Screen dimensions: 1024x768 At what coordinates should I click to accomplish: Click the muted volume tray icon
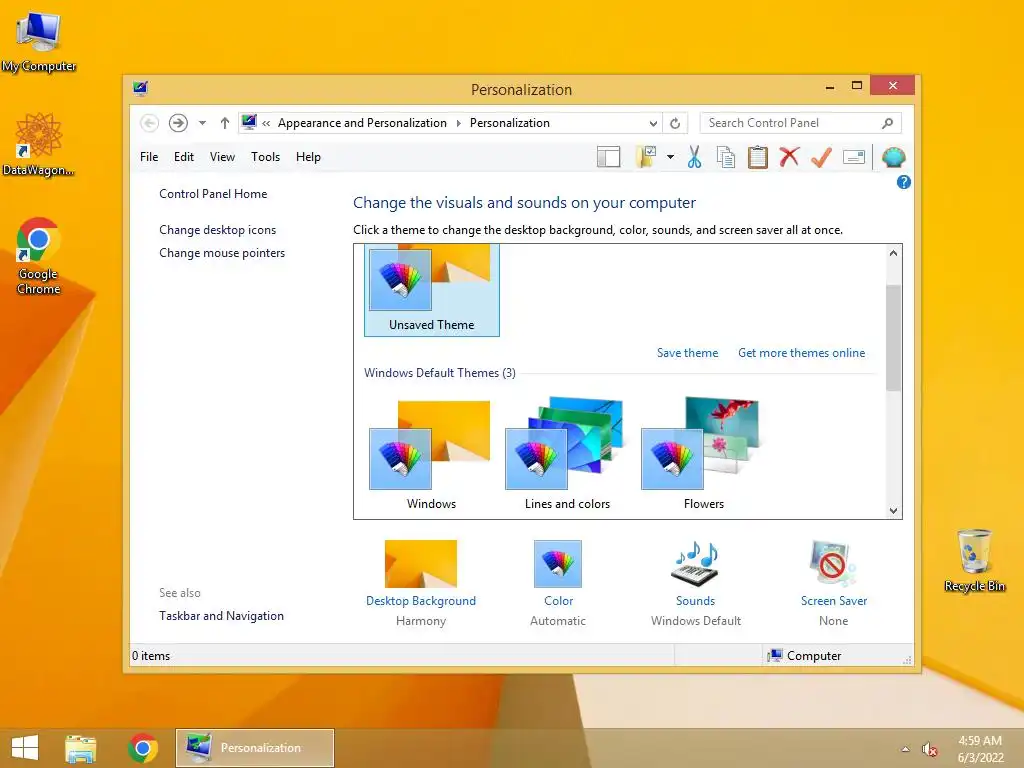929,749
